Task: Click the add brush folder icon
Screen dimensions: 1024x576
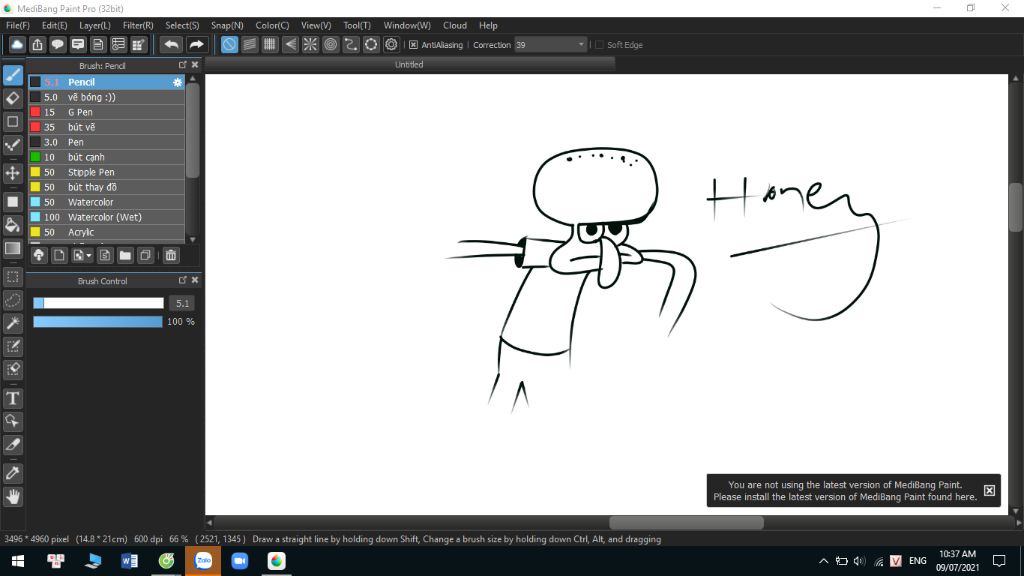Action: (125, 255)
